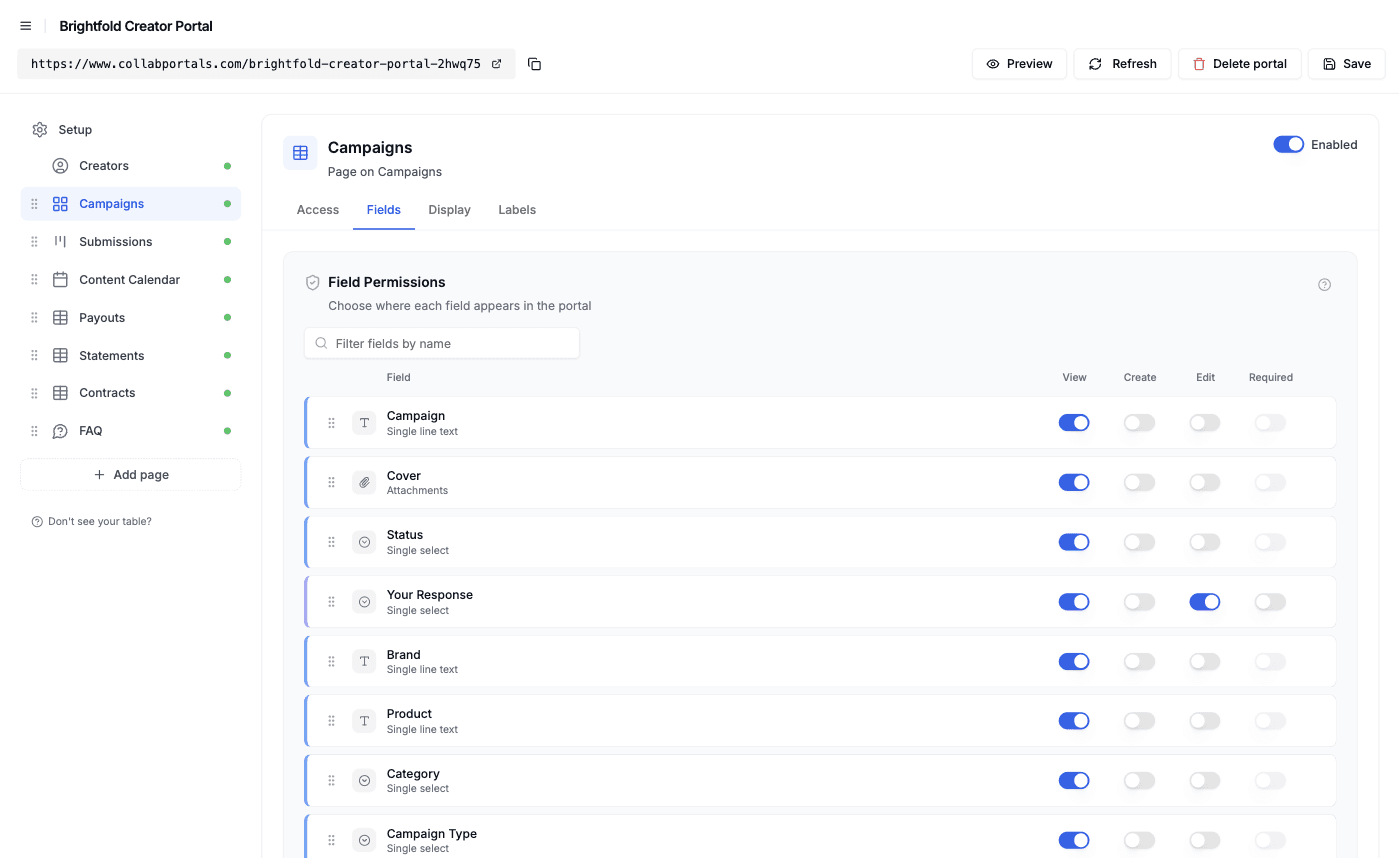Click the drag handle on Your Response row
This screenshot has height=858, width=1399.
(x=332, y=602)
